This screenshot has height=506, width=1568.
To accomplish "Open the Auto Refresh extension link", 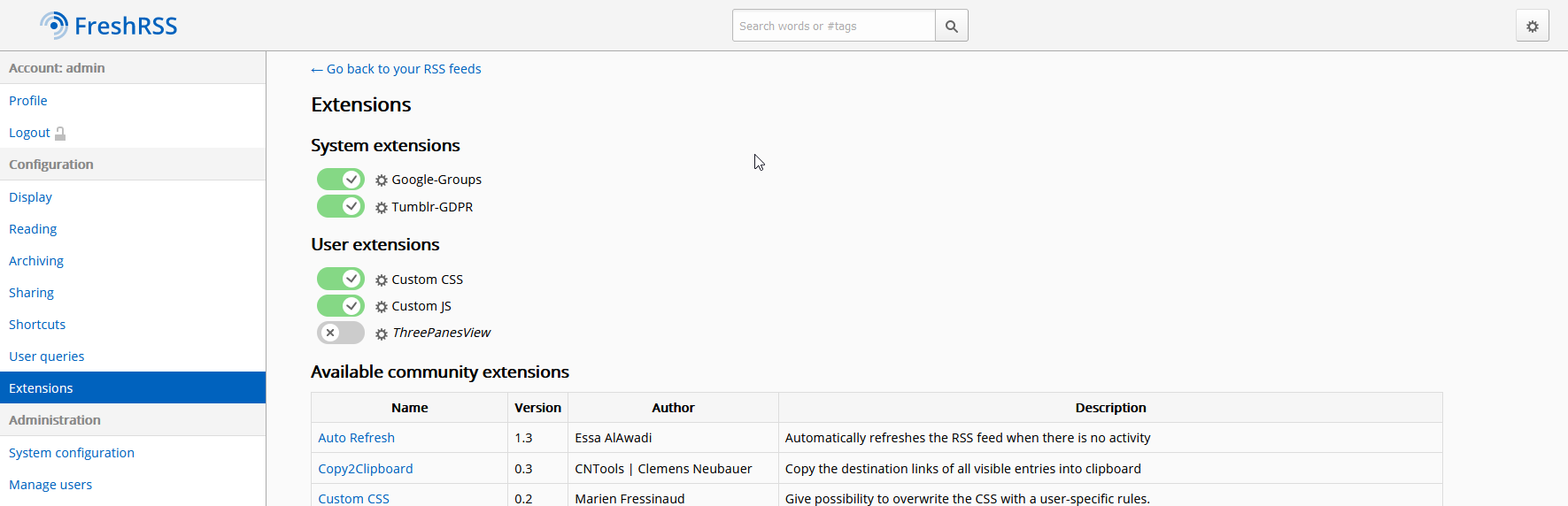I will (356, 438).
